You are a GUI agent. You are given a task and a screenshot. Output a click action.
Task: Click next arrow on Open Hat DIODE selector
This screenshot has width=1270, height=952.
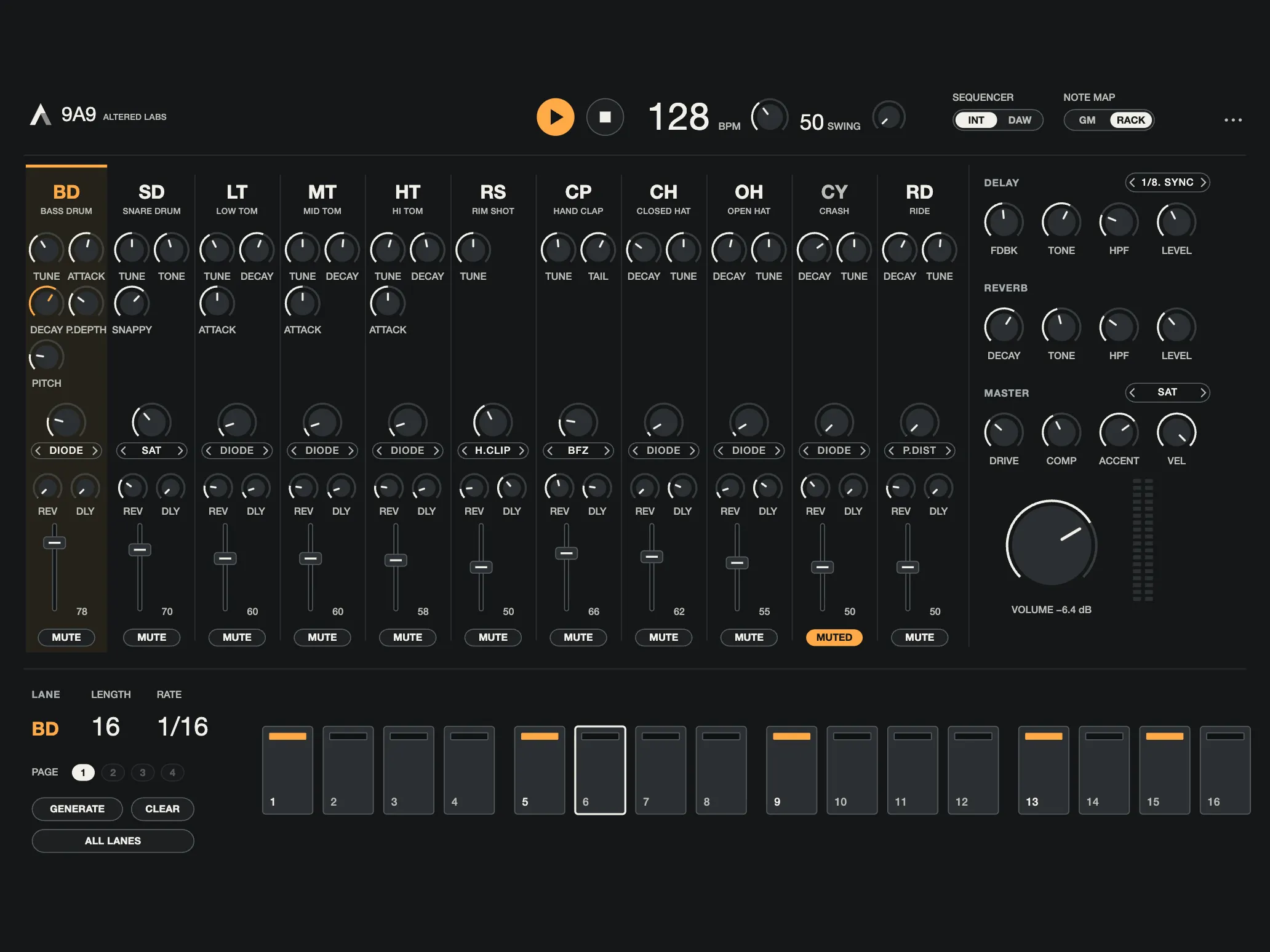777,450
